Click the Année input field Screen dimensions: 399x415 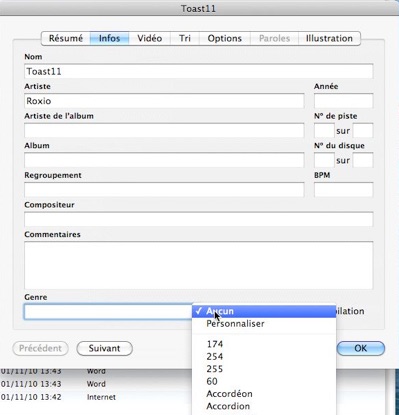point(343,101)
